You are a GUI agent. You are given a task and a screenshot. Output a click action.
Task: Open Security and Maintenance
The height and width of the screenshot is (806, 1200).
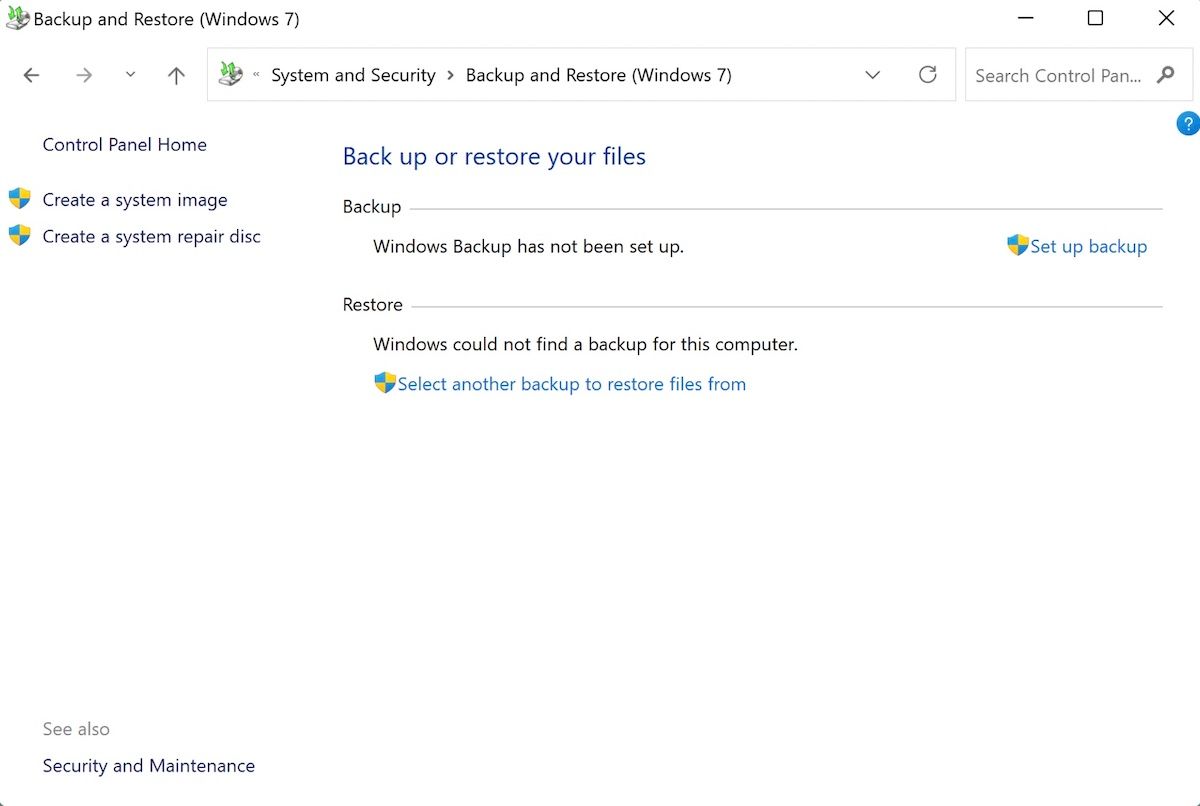pos(148,765)
